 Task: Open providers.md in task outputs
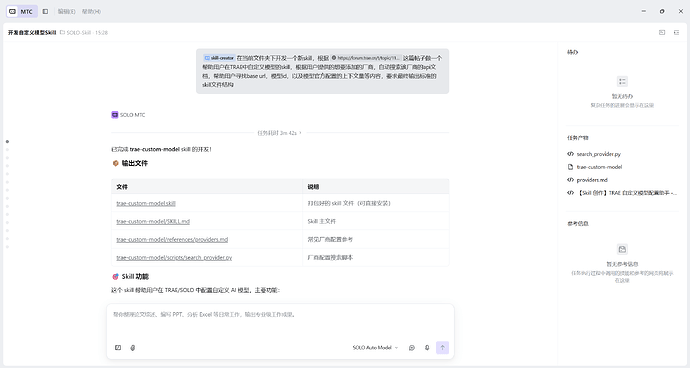[x=592, y=180]
